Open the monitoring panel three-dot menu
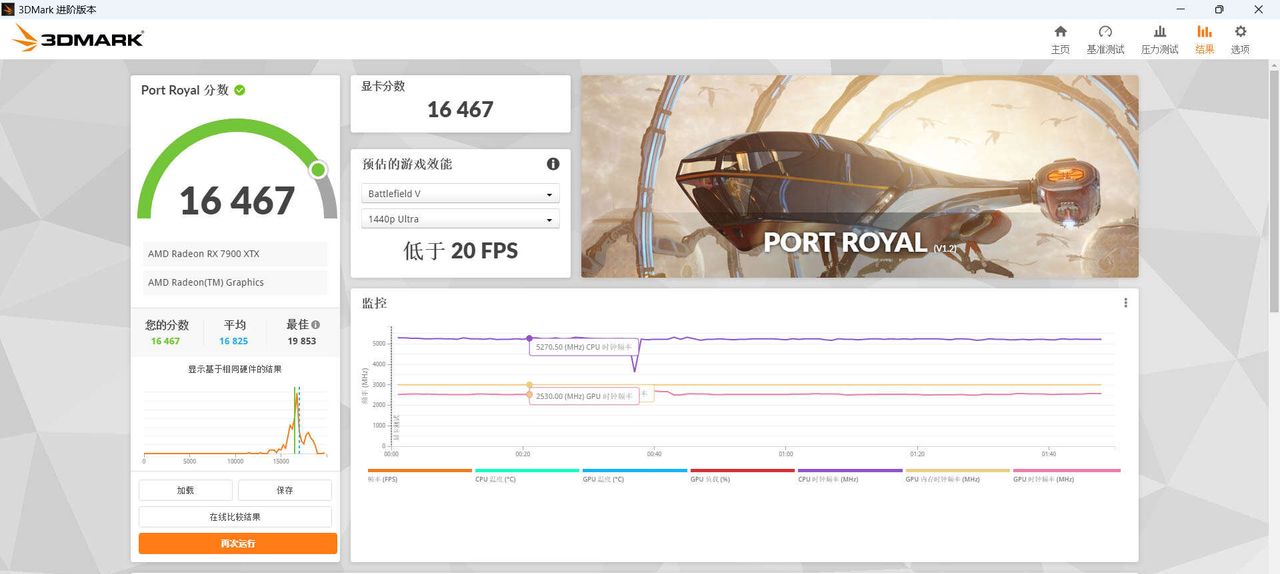This screenshot has height=574, width=1280. tap(1125, 303)
